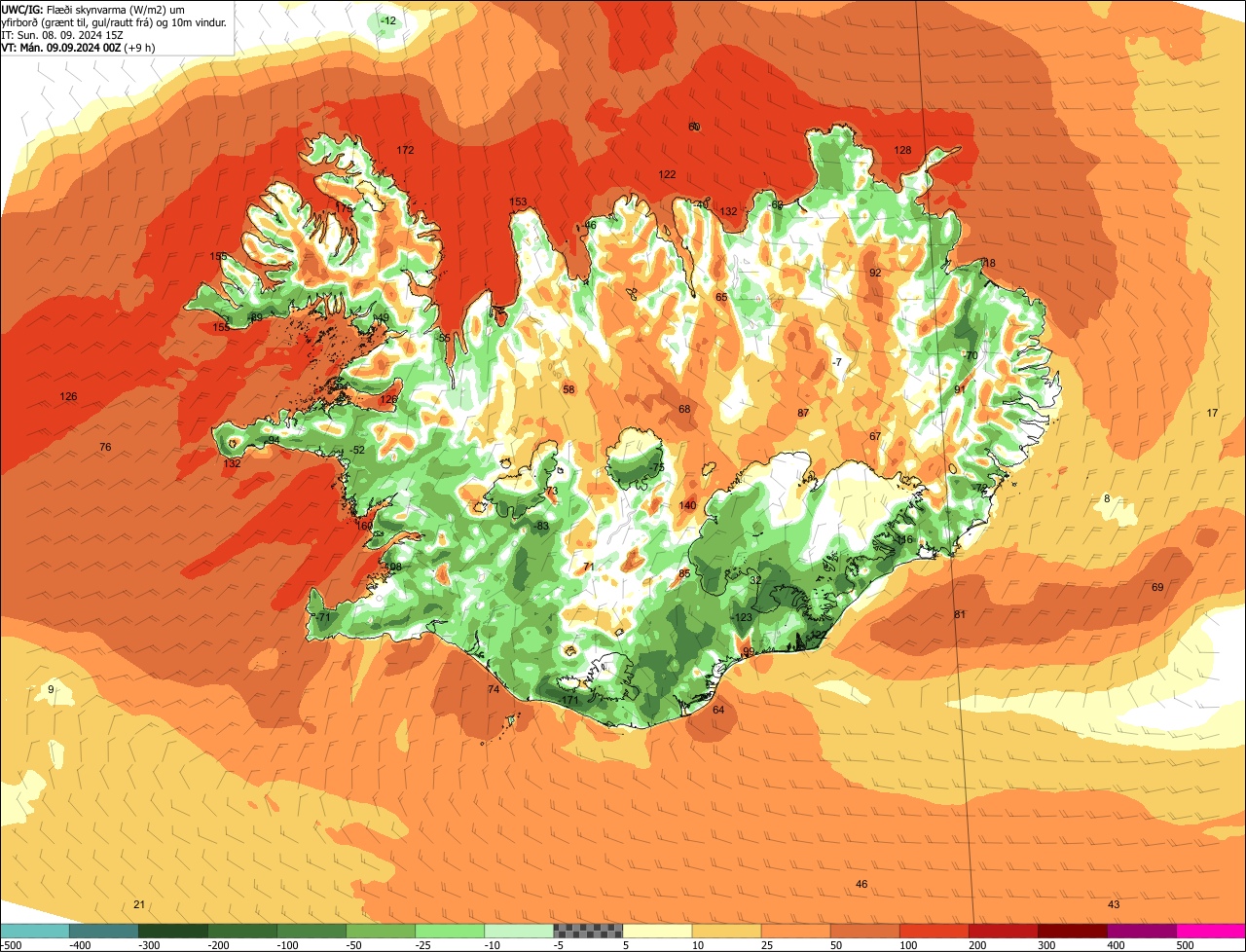The width and height of the screenshot is (1246, 952).
Task: Click the map value '91' in east Iceland
Action: [x=959, y=389]
